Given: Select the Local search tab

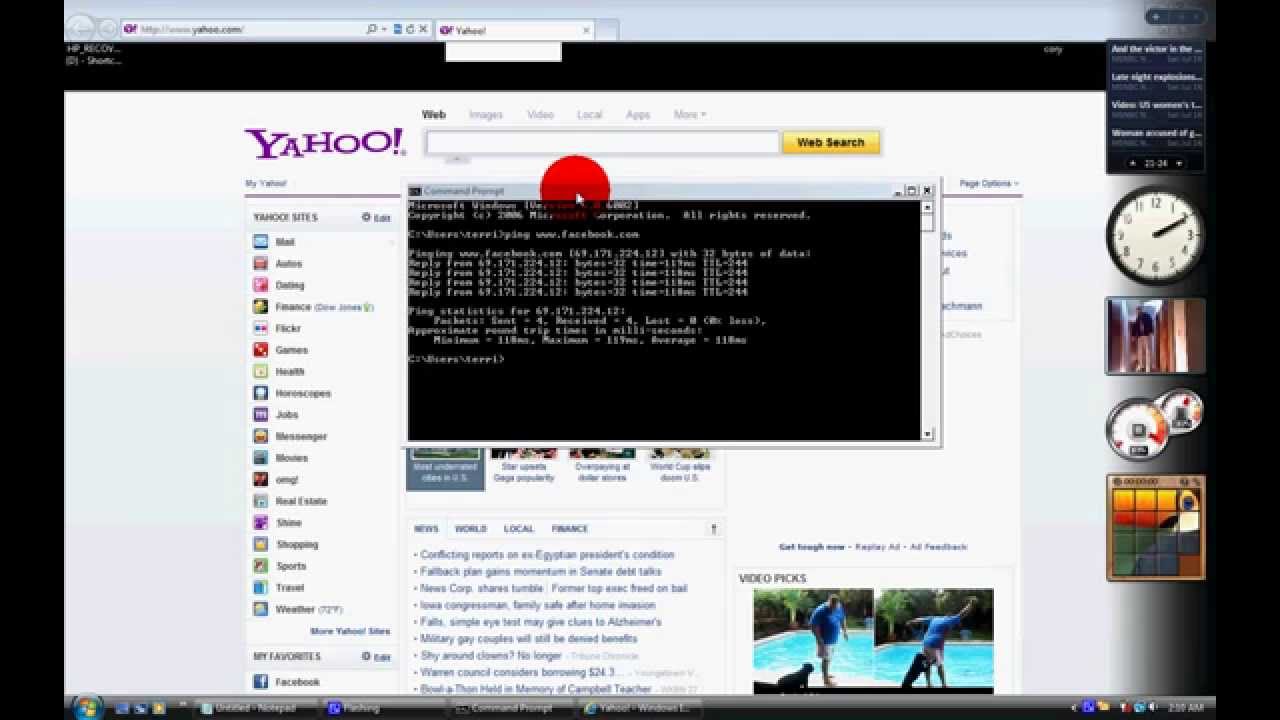Looking at the screenshot, I should (x=590, y=115).
